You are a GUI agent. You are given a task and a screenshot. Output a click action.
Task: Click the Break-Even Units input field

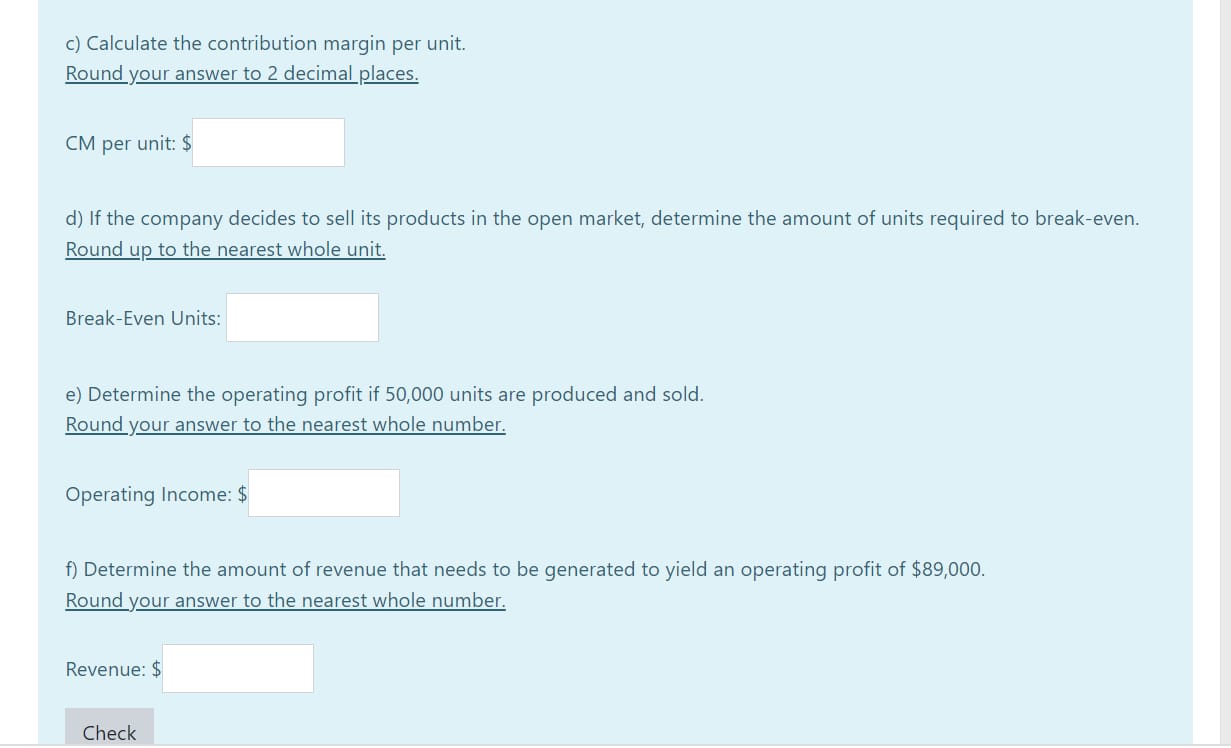(x=302, y=317)
